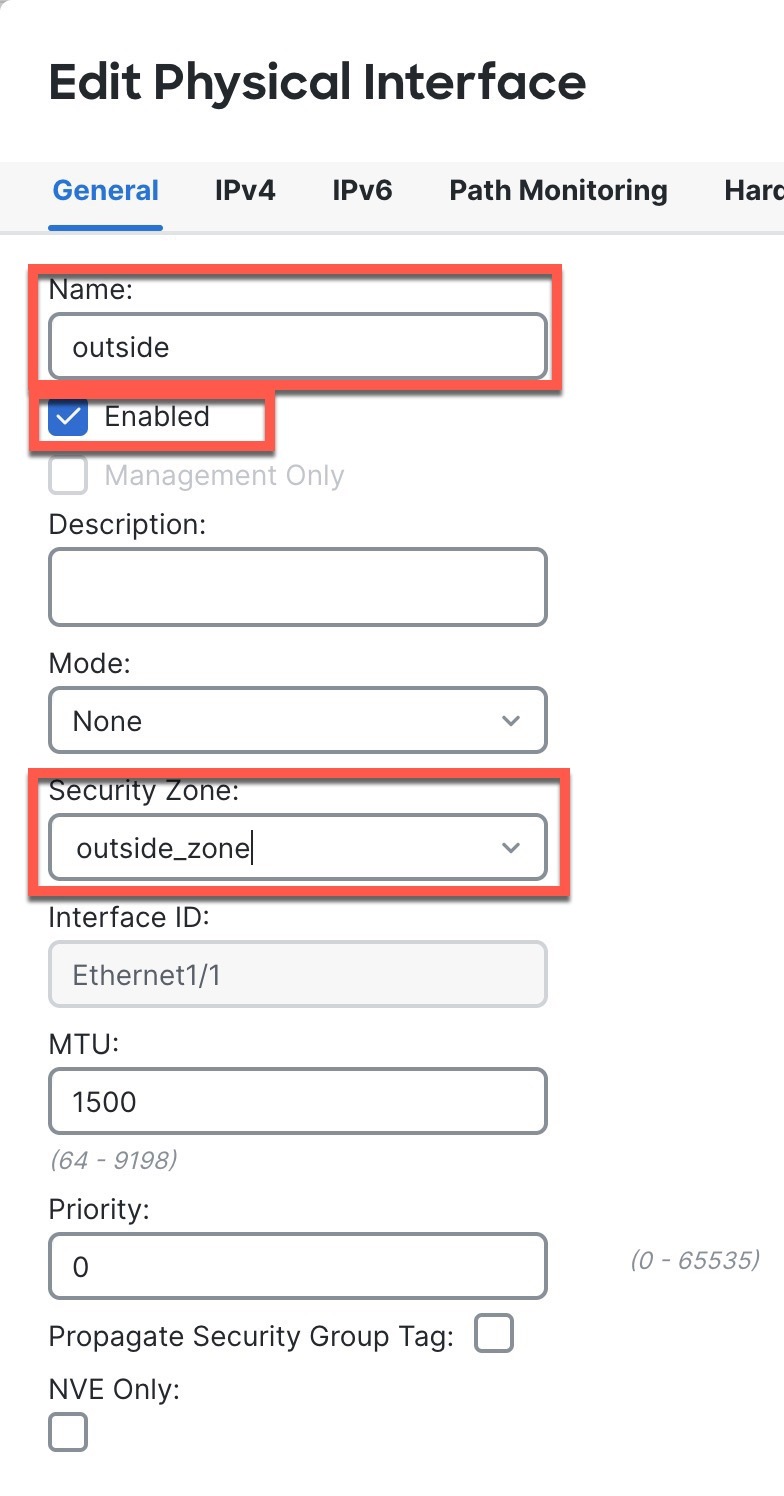Check the NVE Only checkbox
The height and width of the screenshot is (1496, 784).
68,1432
